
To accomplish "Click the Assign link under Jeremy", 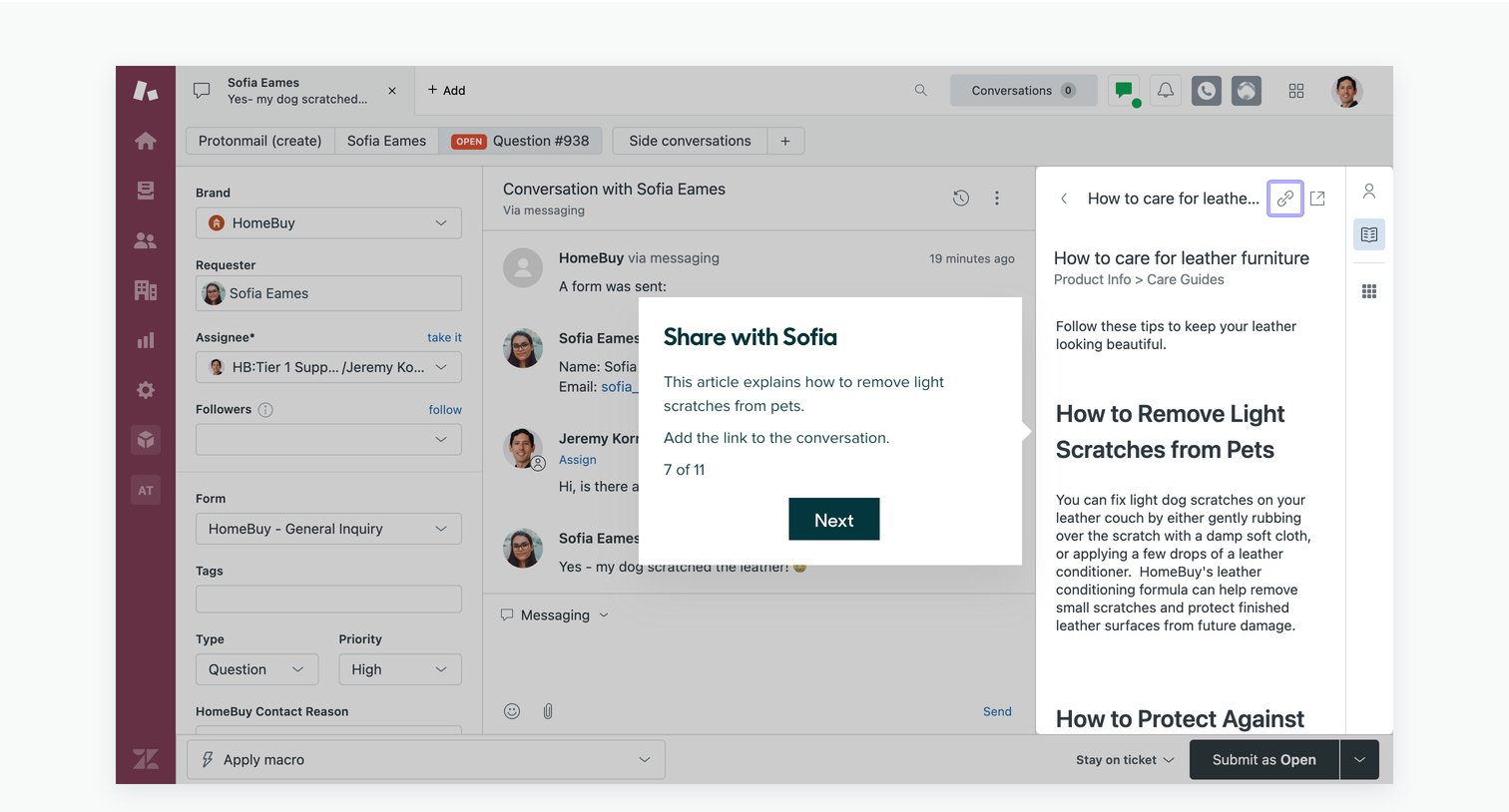I will [x=578, y=460].
